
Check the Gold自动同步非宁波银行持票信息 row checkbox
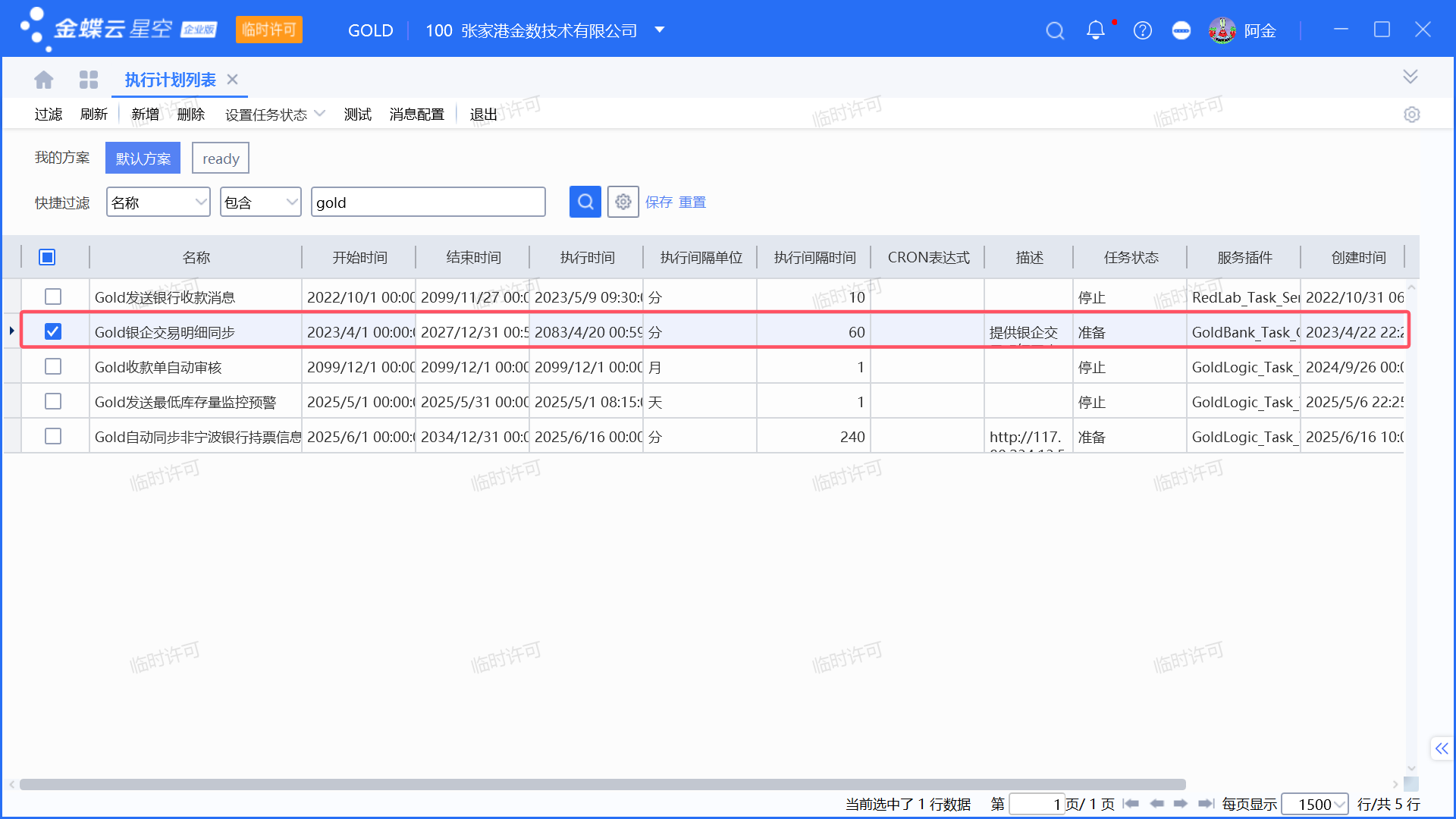(x=53, y=436)
